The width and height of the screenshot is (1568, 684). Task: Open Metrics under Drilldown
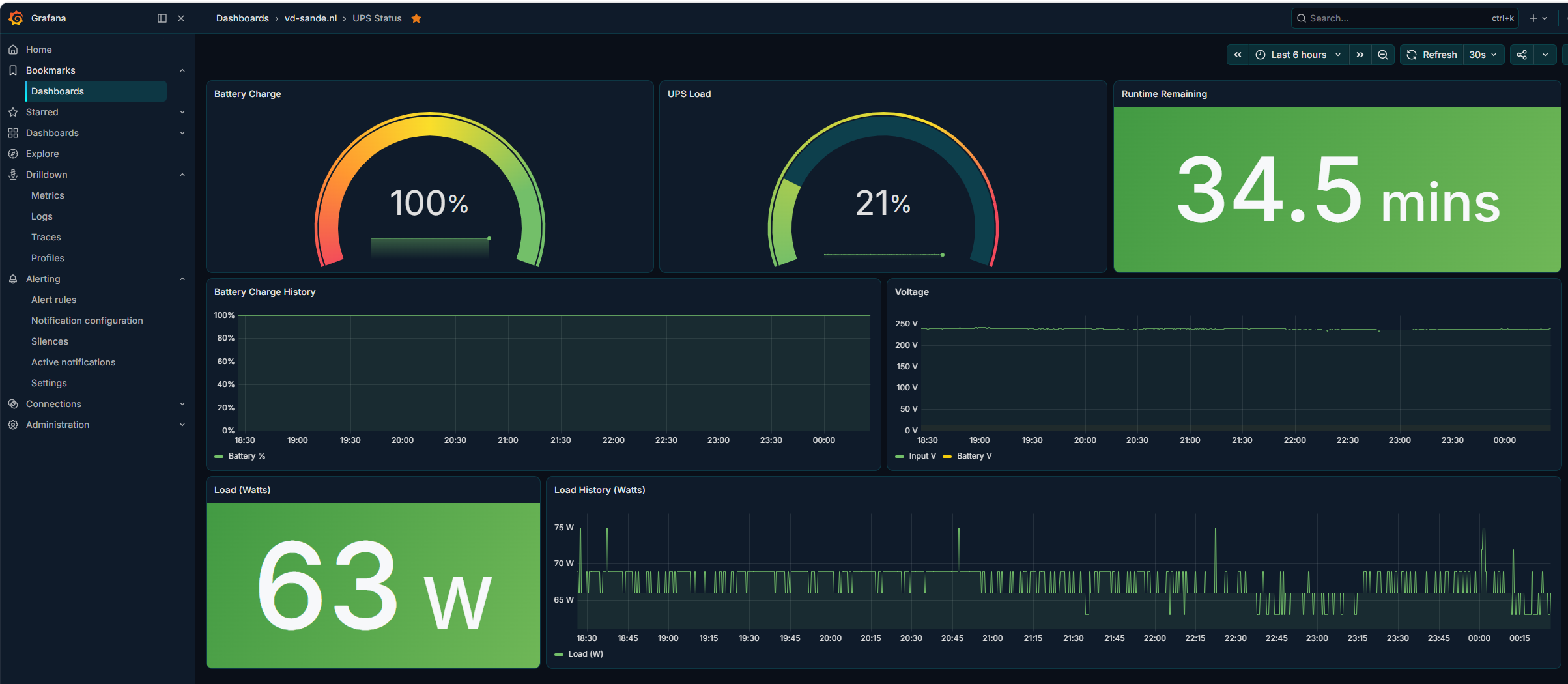48,195
